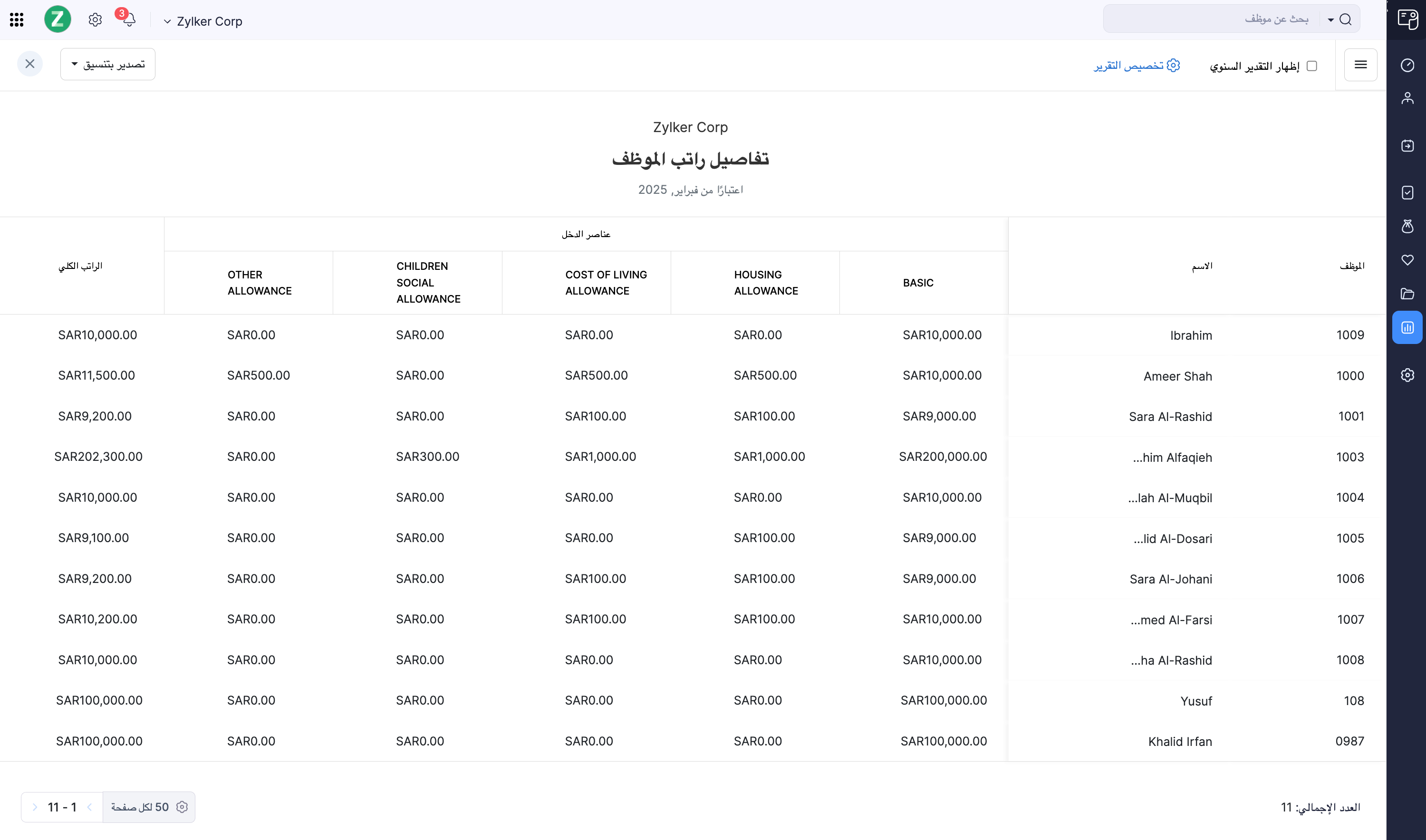Expand the Zylker Corp organization dropdown
The height and width of the screenshot is (840, 1426).
pyautogui.click(x=167, y=21)
